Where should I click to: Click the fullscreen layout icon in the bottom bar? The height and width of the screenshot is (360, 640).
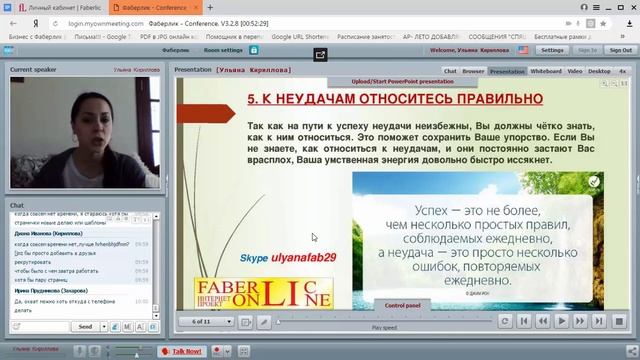pyautogui.click(x=244, y=351)
